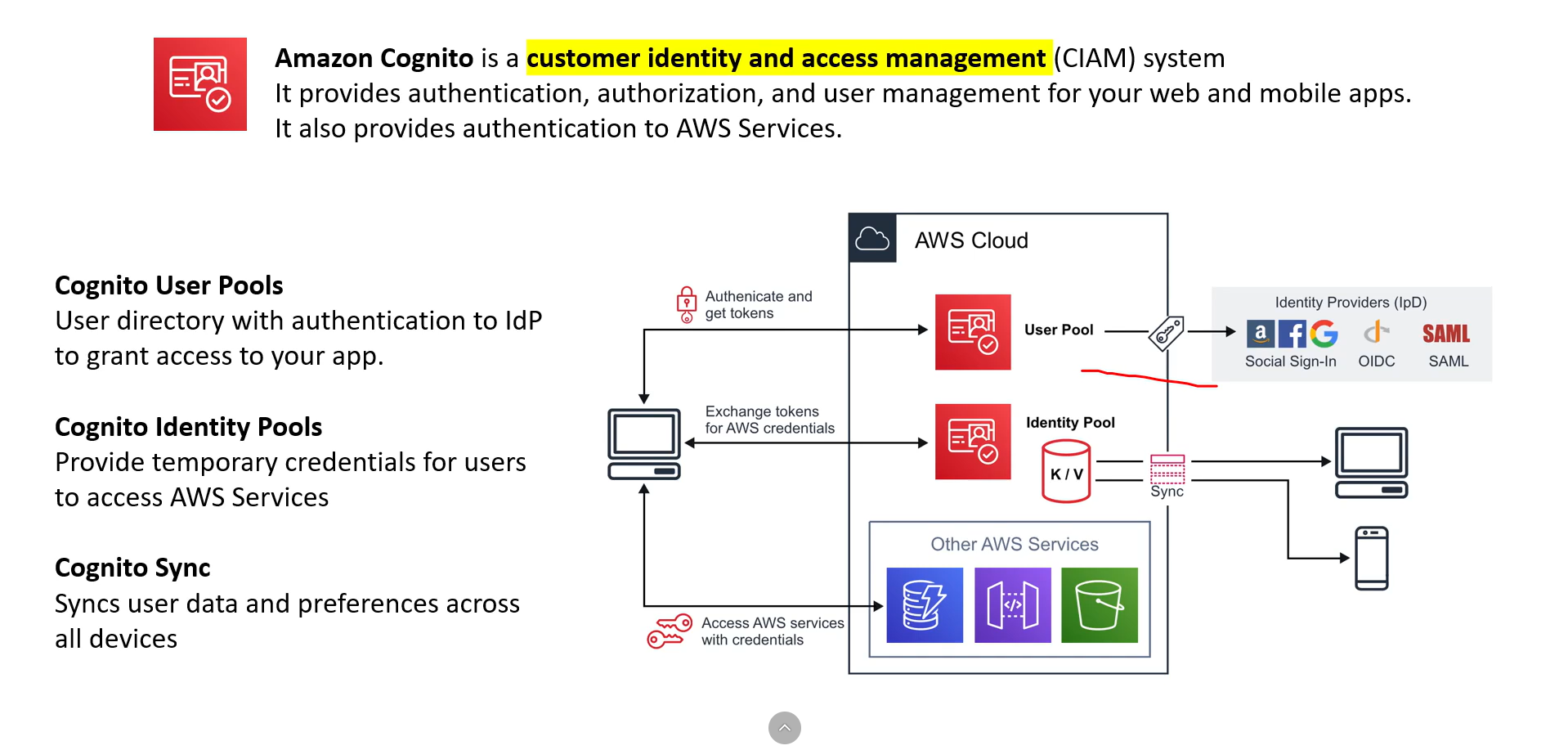
Task: Click the 'Cognito Sync' heading
Action: pos(132,568)
